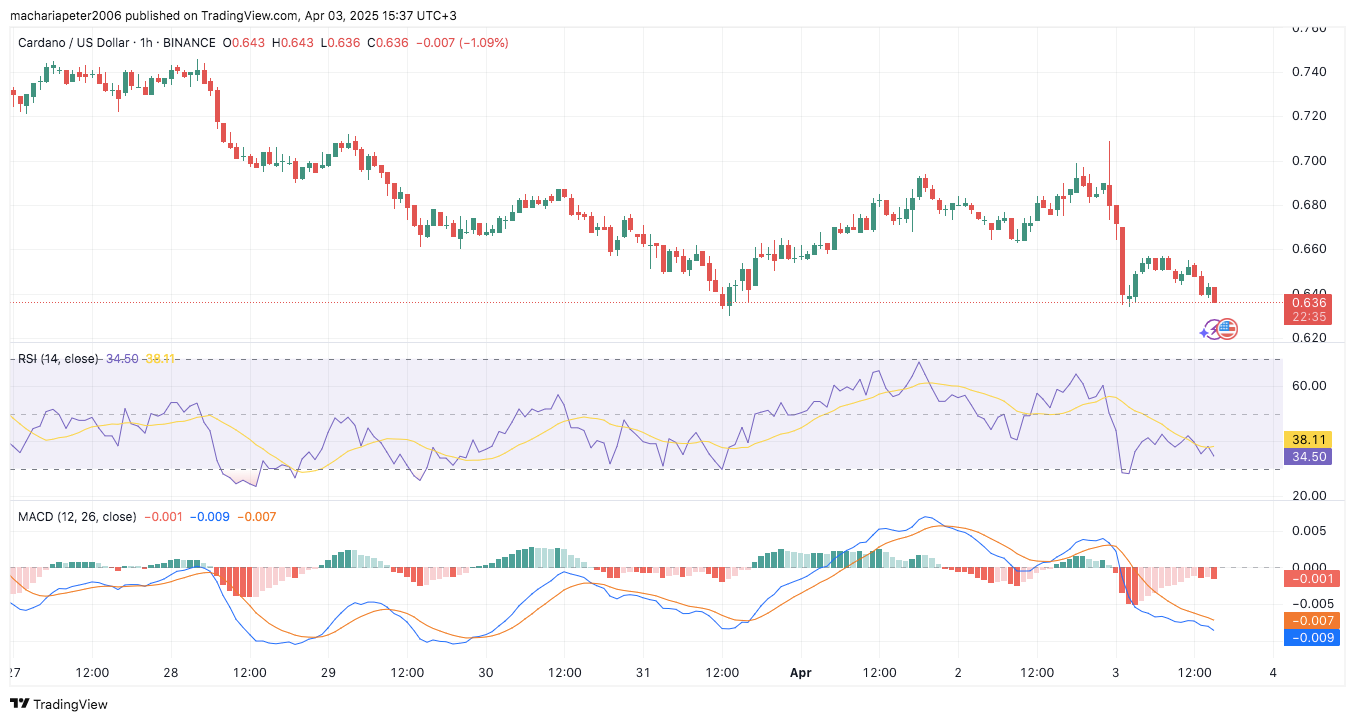Click the blue sparkle icon near the flag
Viewport: 1355px width, 721px height.
1205,331
